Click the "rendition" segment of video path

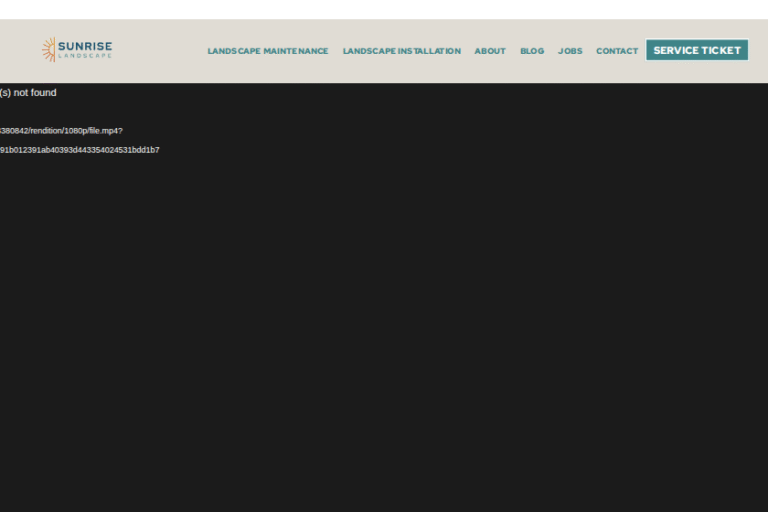46,131
